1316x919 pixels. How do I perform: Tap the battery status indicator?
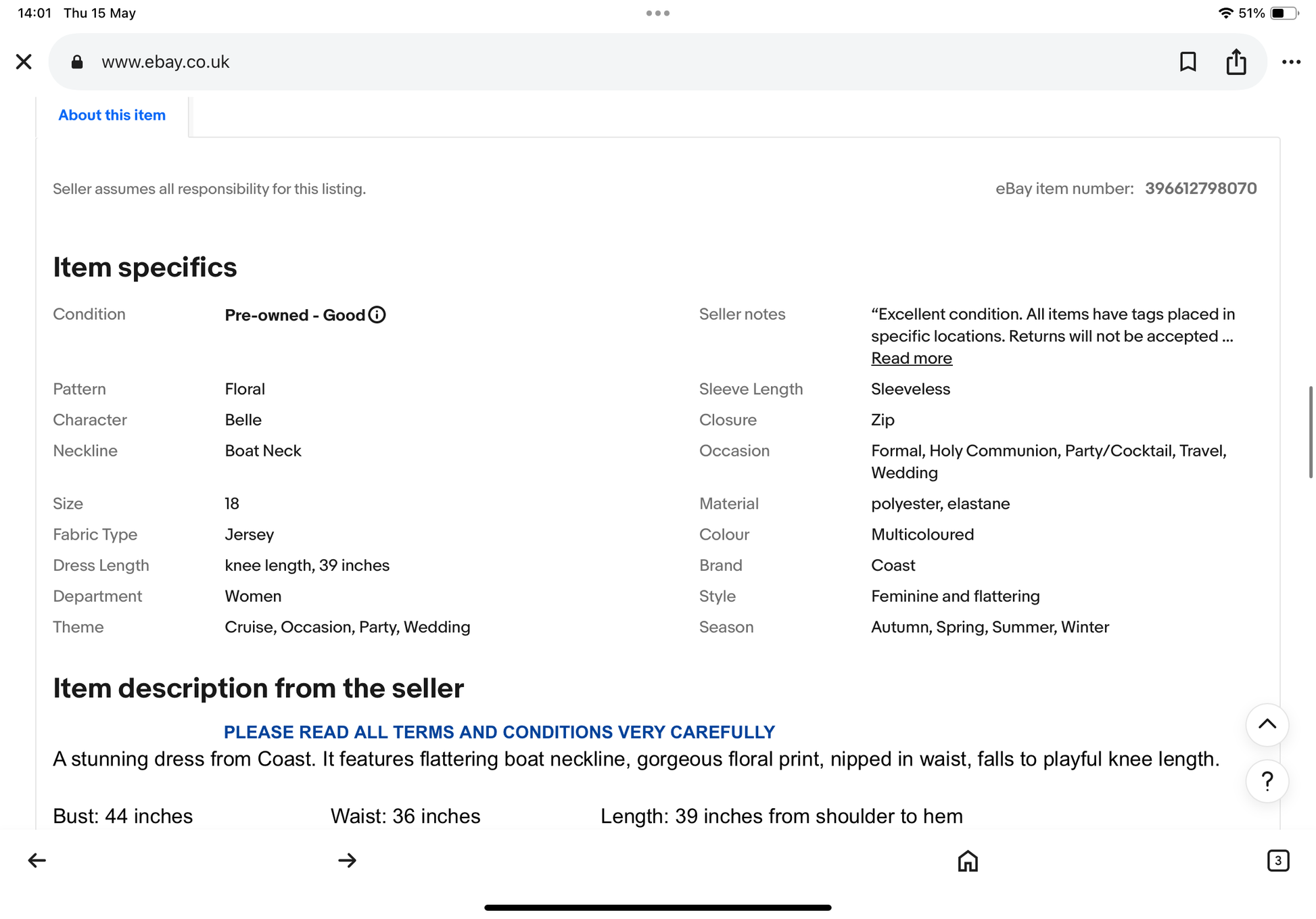click(1284, 13)
